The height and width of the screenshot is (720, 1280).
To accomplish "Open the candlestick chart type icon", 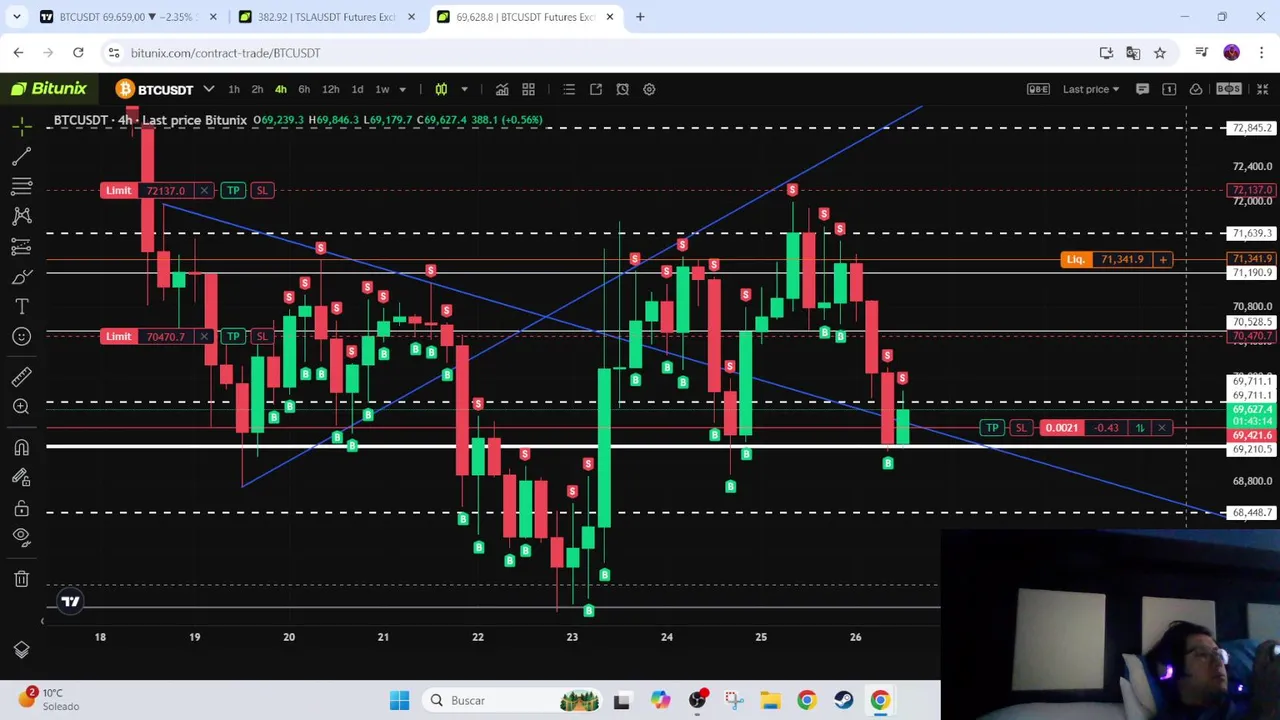I will coord(441,89).
